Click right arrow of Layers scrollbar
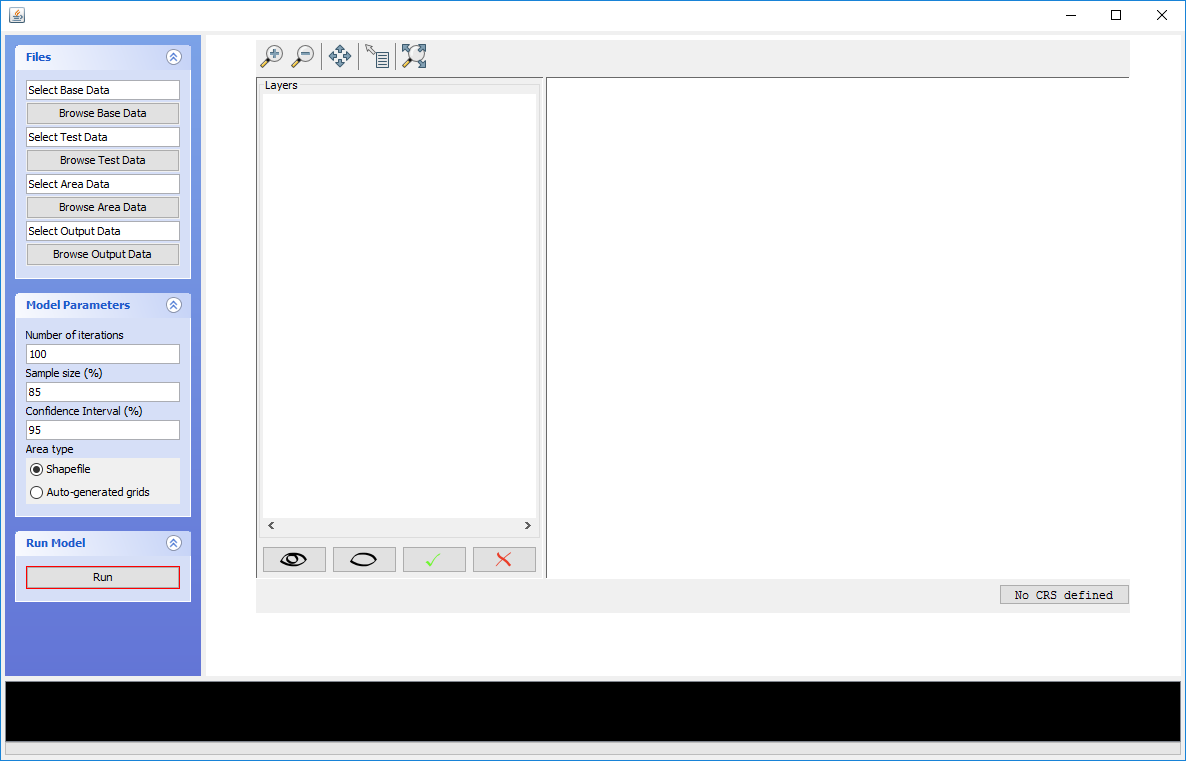 528,526
